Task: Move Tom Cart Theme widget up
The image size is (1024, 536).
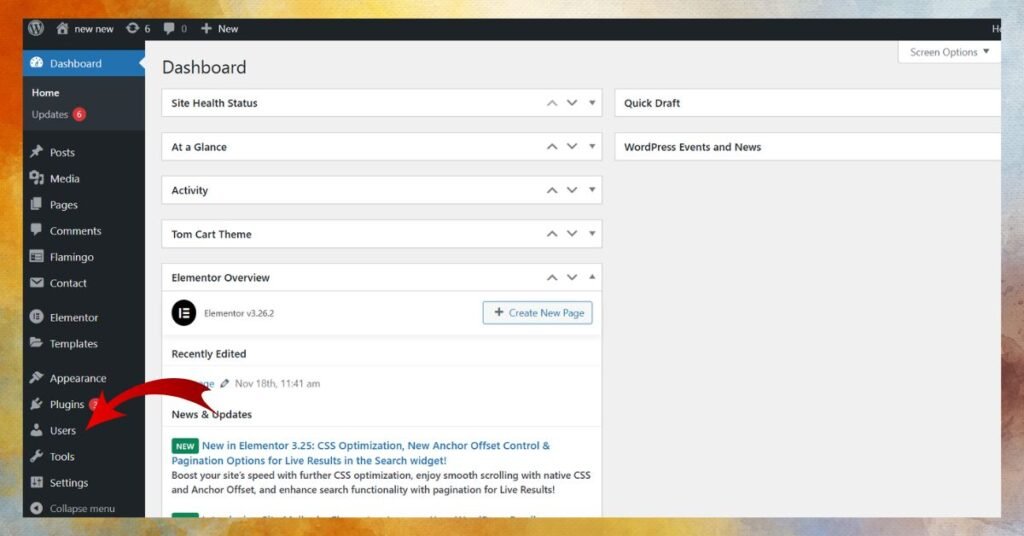Action: click(x=552, y=234)
